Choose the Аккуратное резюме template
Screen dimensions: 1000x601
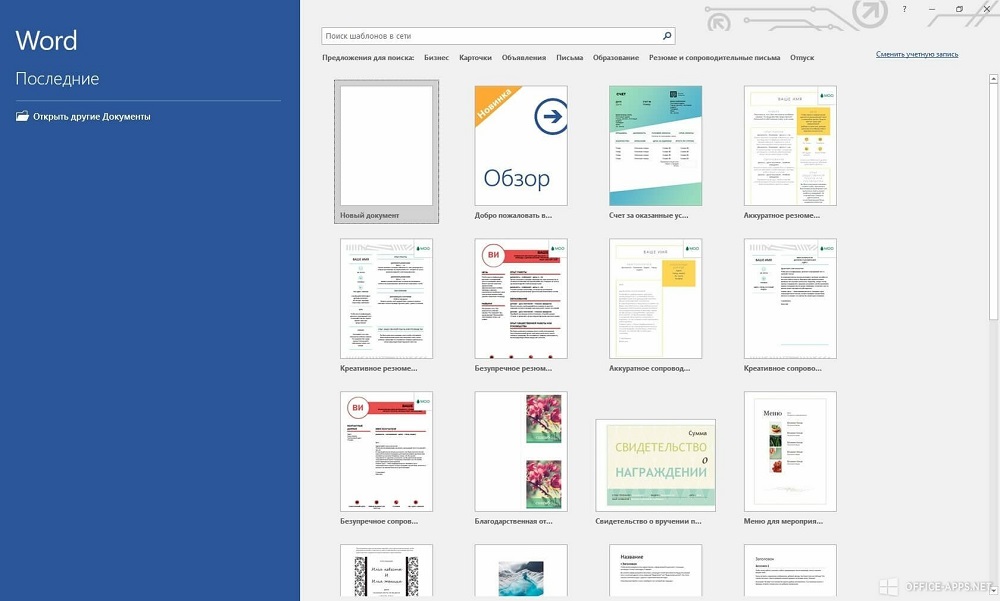click(790, 145)
